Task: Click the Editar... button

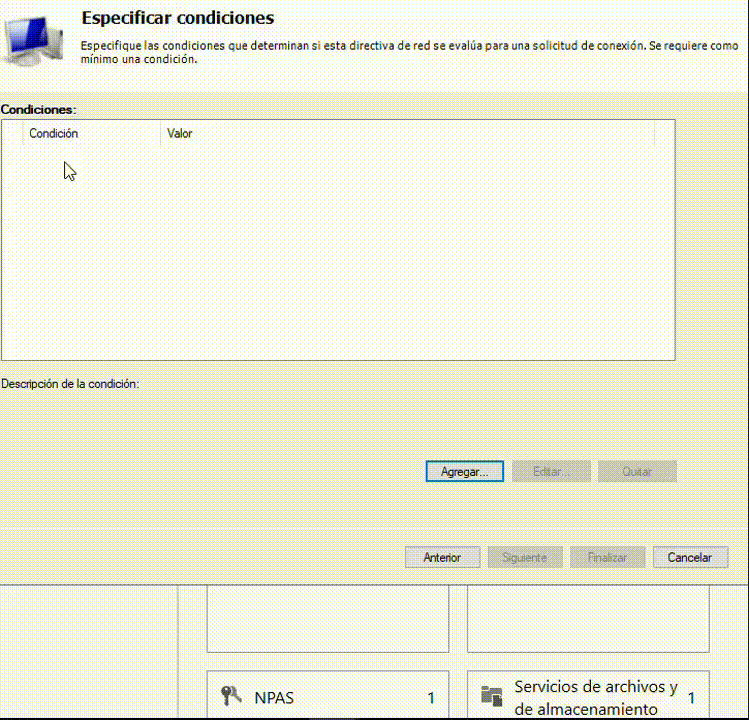Action: (551, 471)
